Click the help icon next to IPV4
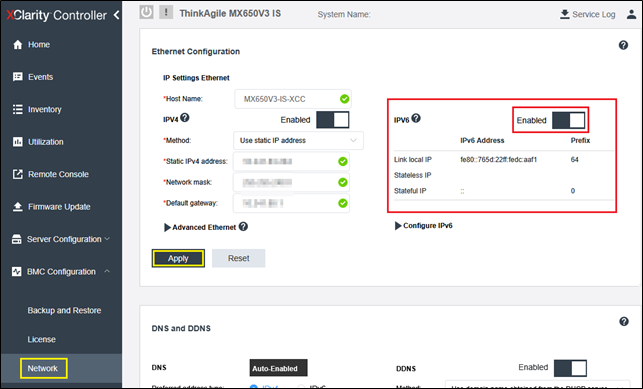This screenshot has width=643, height=389. [185, 118]
